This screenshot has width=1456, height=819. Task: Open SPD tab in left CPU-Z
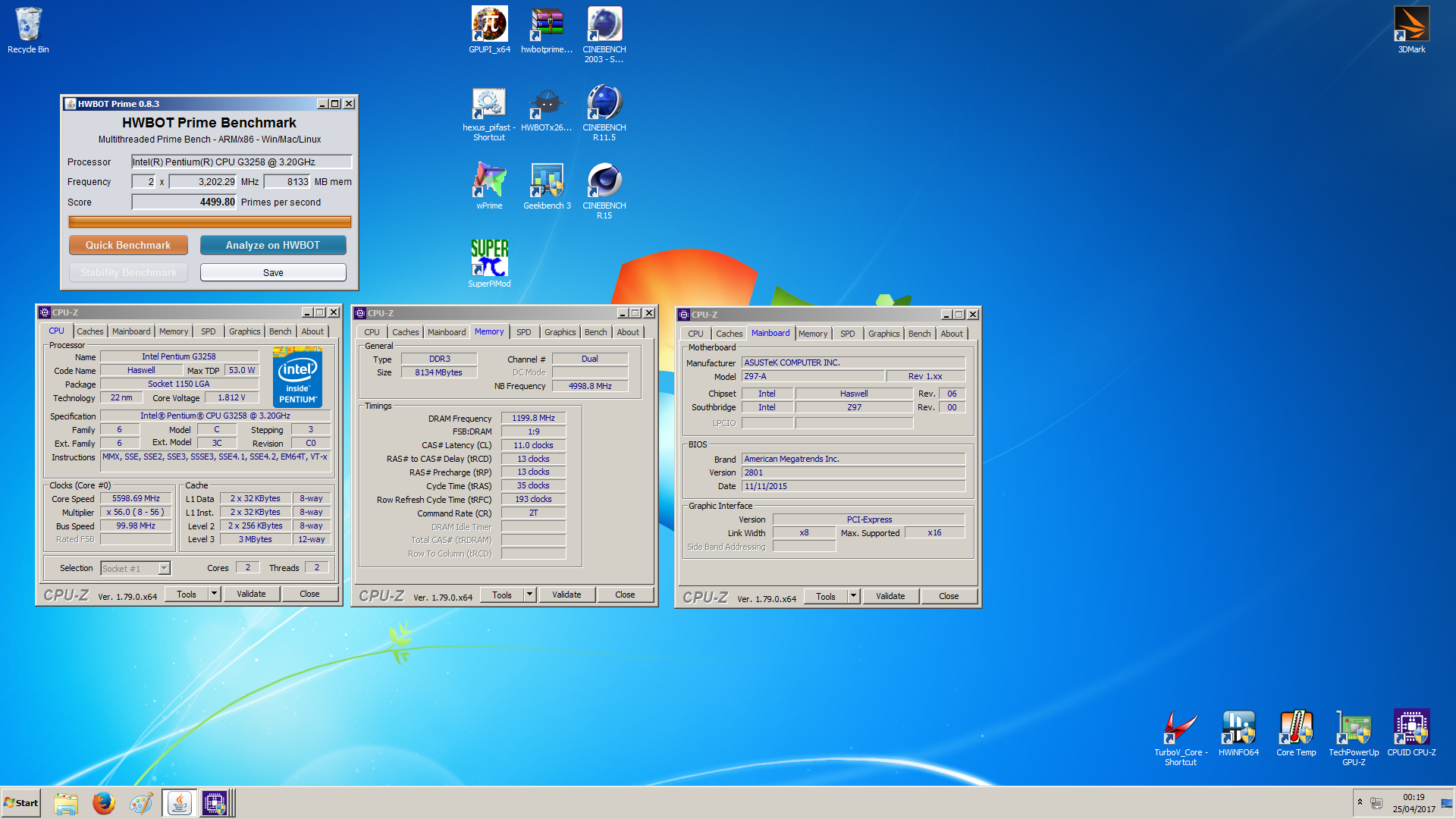coord(209,331)
